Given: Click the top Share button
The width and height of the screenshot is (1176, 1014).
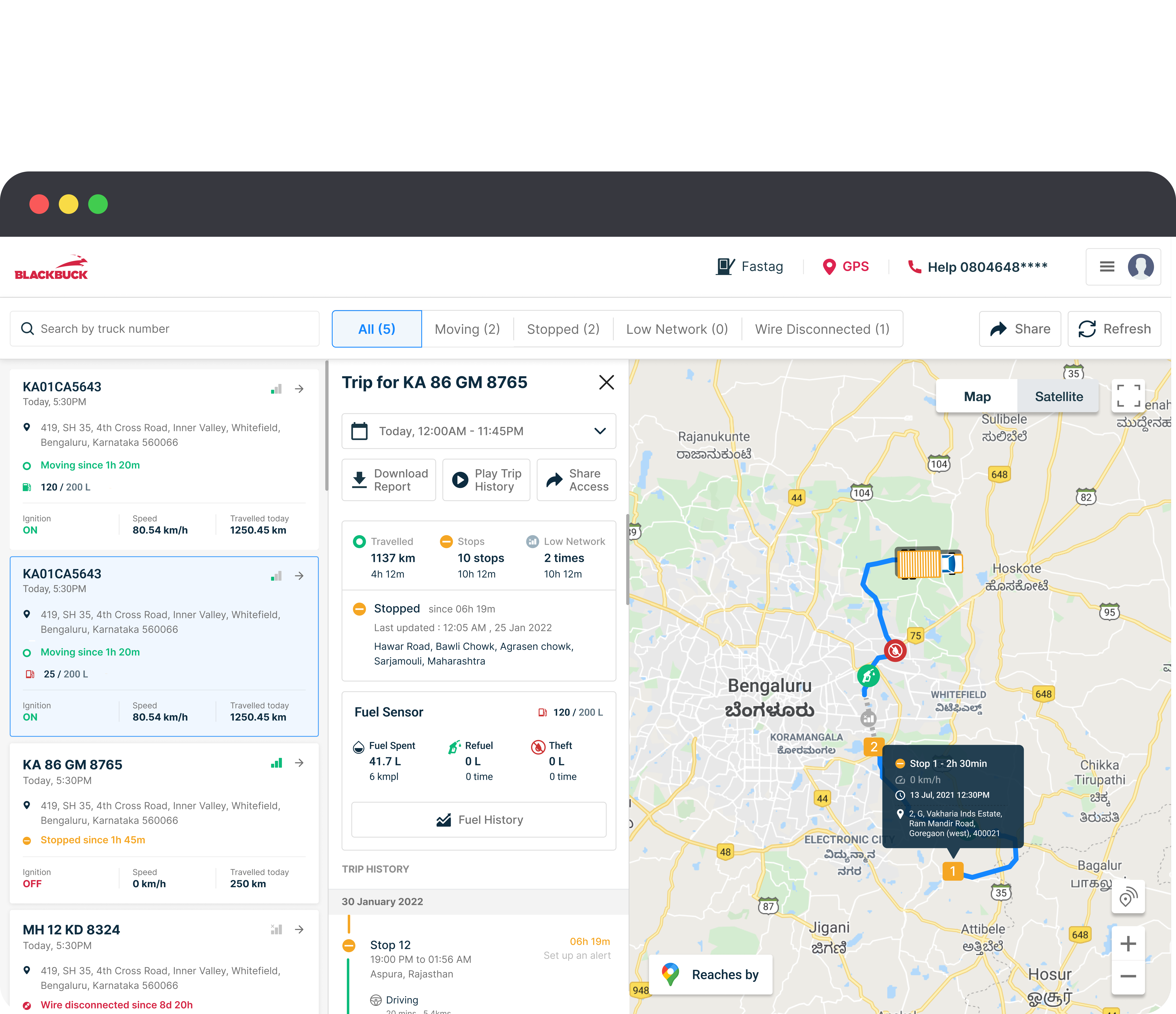Looking at the screenshot, I should [1020, 329].
